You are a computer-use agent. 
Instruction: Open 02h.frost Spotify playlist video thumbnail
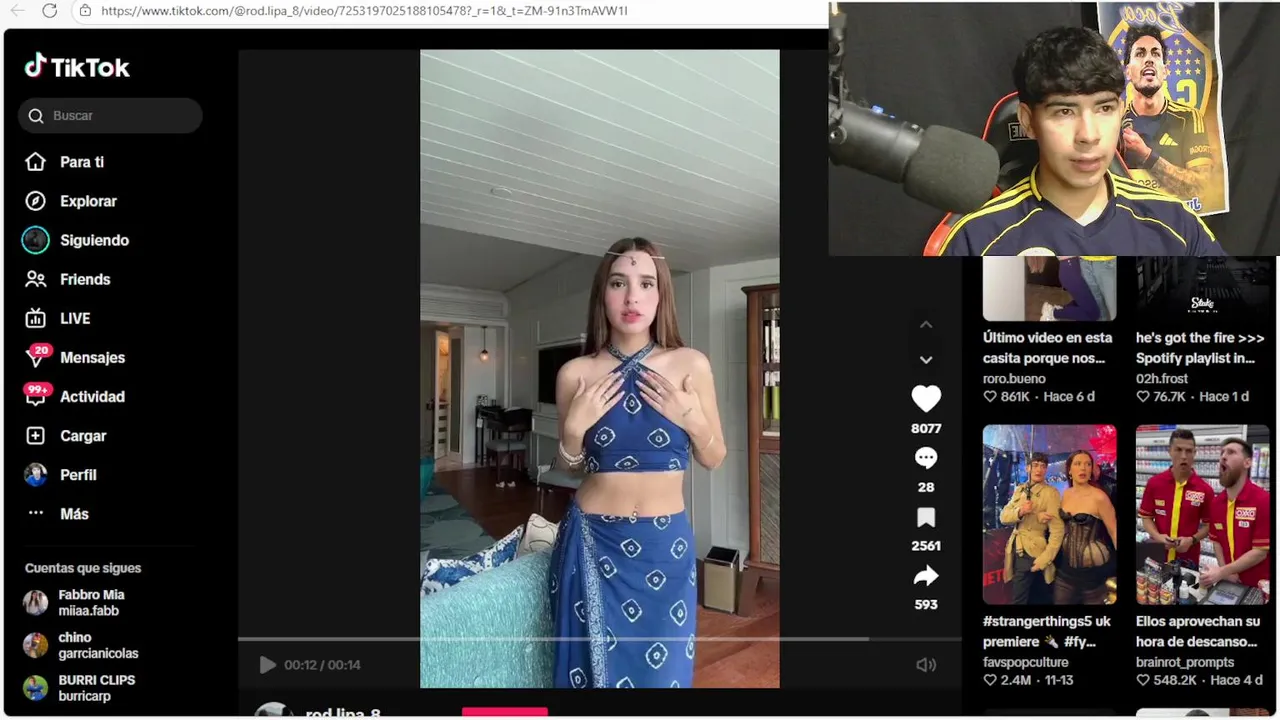coord(1202,289)
